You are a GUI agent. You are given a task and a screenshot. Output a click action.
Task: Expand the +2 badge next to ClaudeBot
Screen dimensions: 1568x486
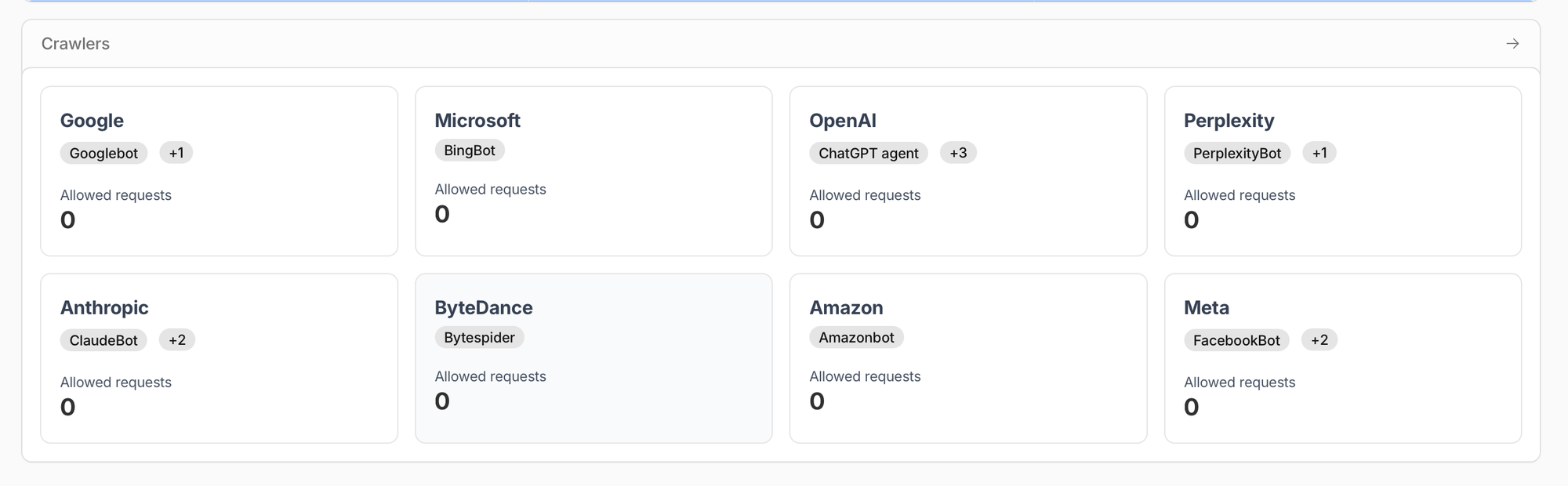coord(177,339)
